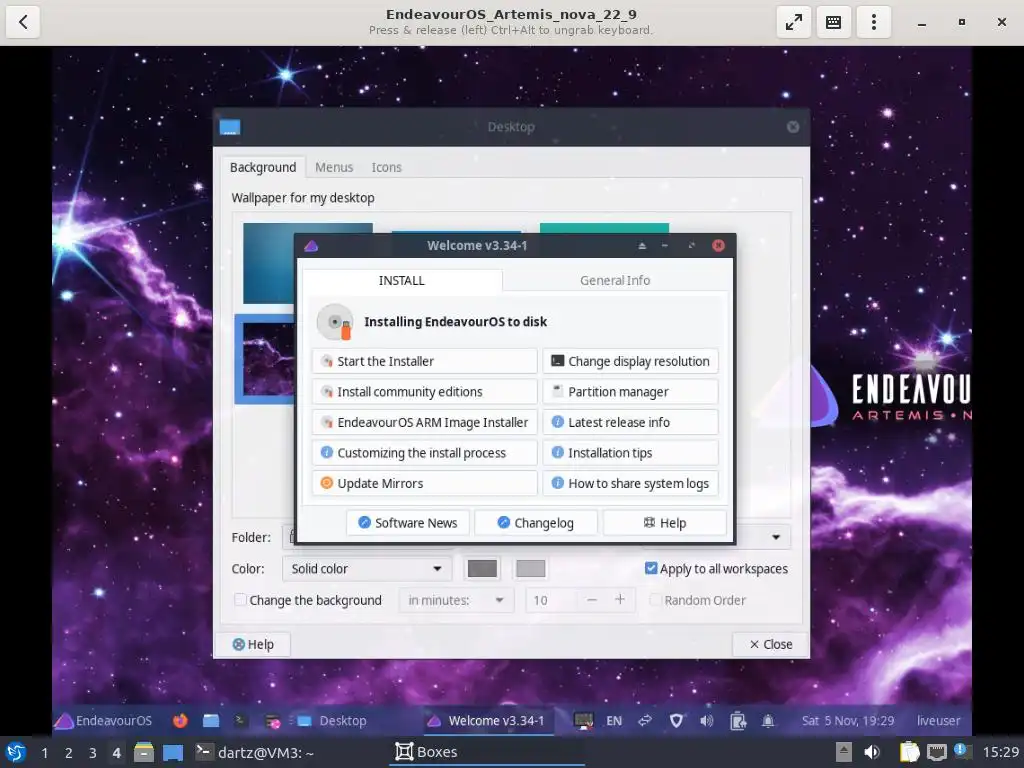
Task: Increase the interval with plus button
Action: (620, 600)
